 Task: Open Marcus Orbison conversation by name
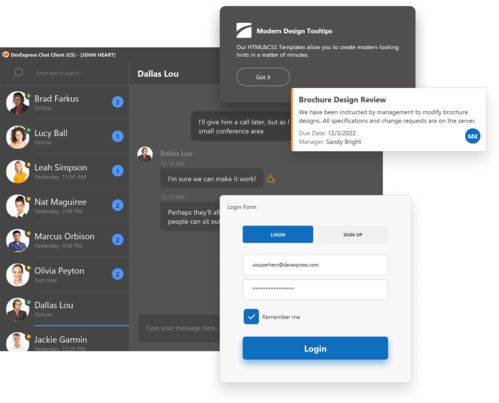pos(64,236)
